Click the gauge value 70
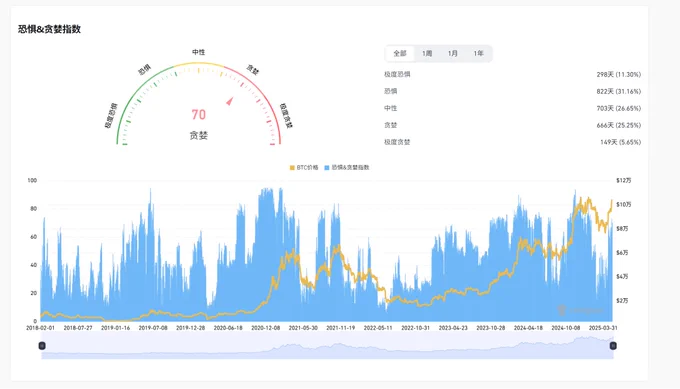The image size is (680, 389). [x=199, y=114]
